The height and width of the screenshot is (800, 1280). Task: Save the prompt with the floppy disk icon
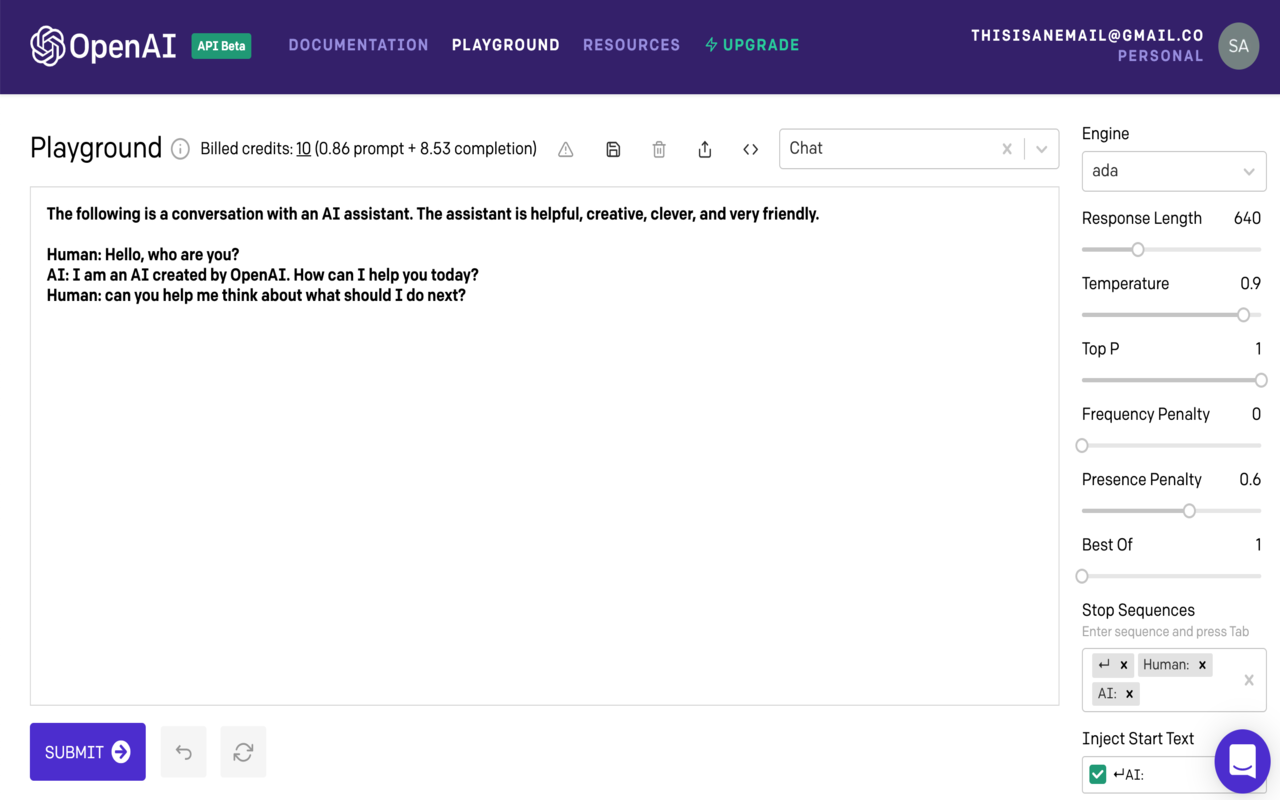[613, 149]
